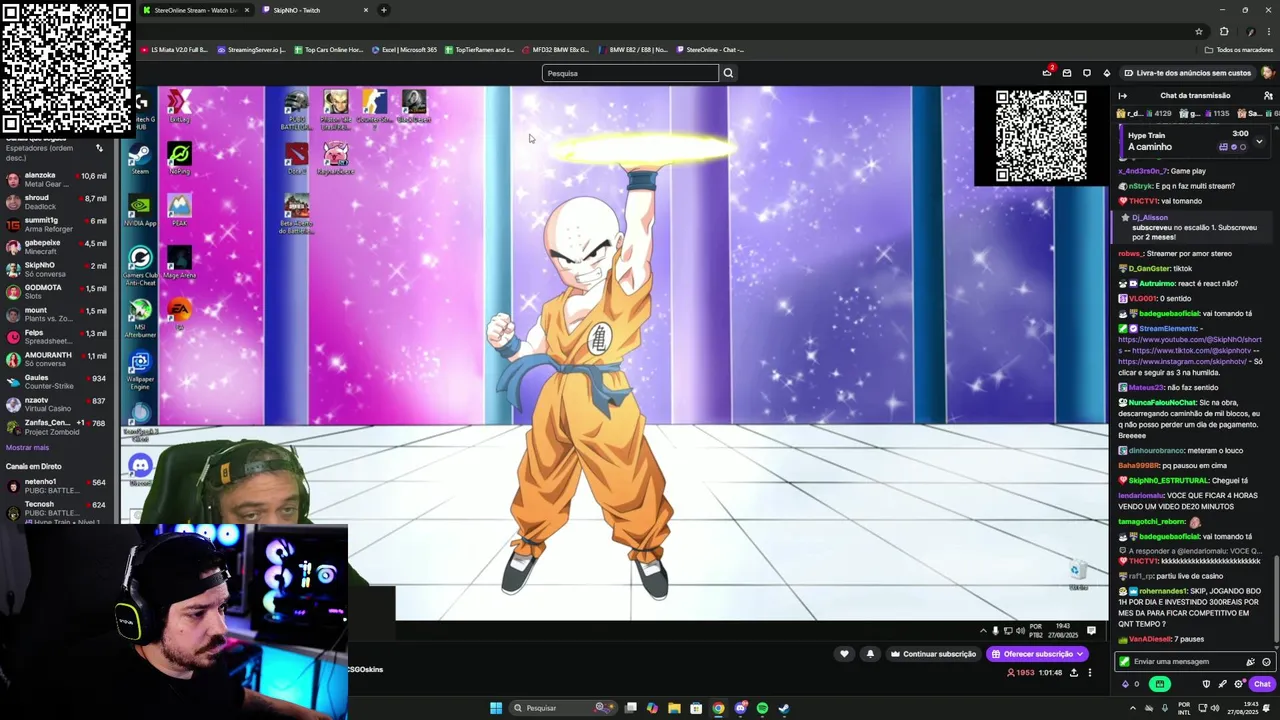Open the youtube.com/@SkipNhO/shorts chat link
The image size is (1280, 720).
click(1190, 339)
